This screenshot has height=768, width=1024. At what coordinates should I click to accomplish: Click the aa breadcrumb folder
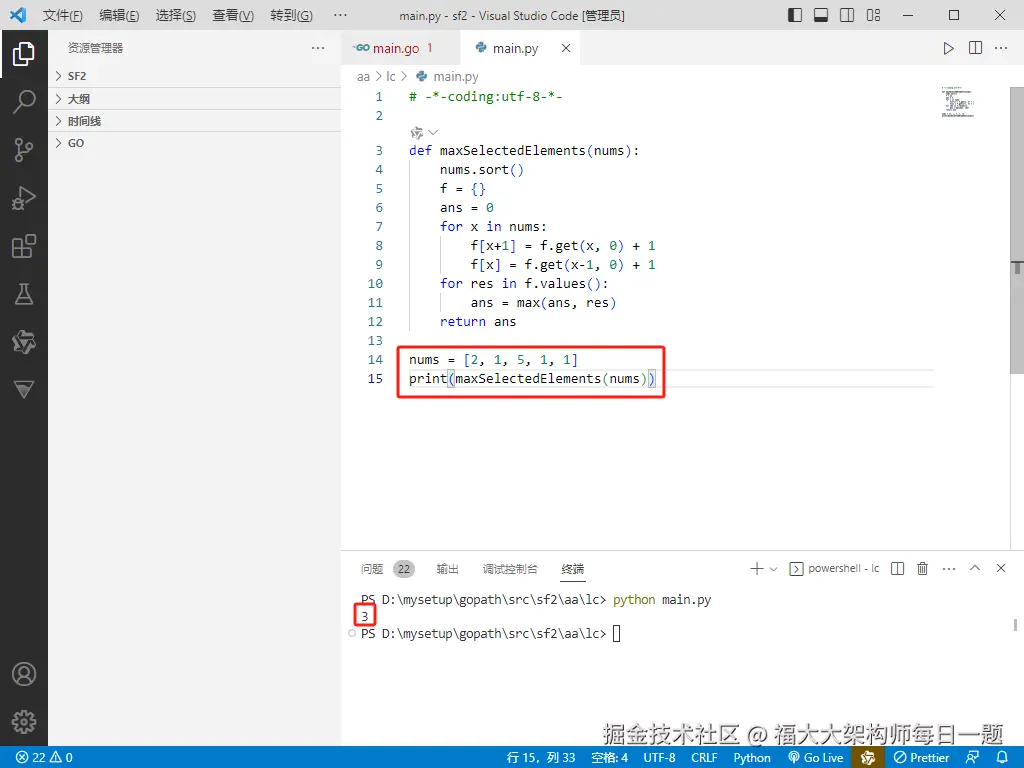tap(363, 76)
